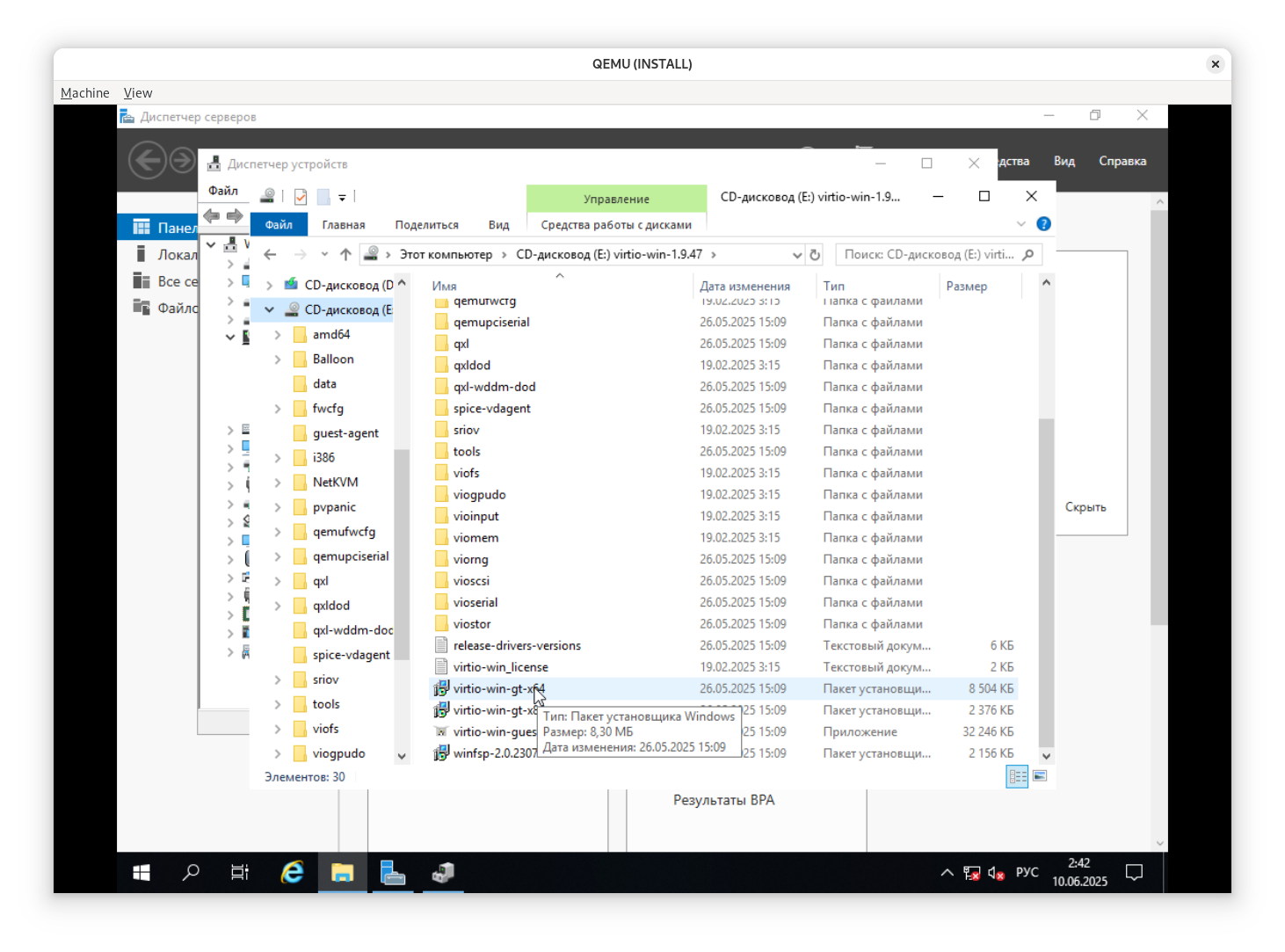Screen dimensions: 1285x952
Task: Select the viogpudo folder in navigation tree
Action: (339, 753)
